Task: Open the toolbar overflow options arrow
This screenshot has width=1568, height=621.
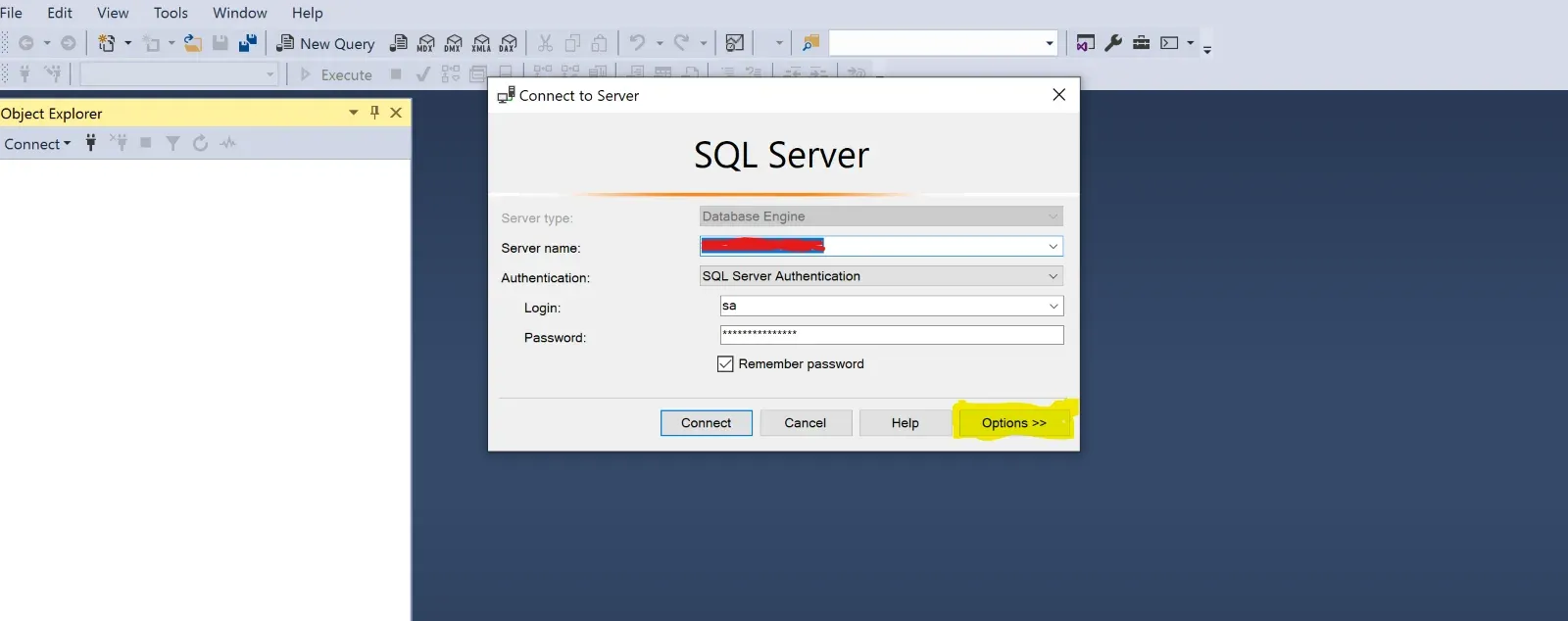Action: click(x=1207, y=48)
